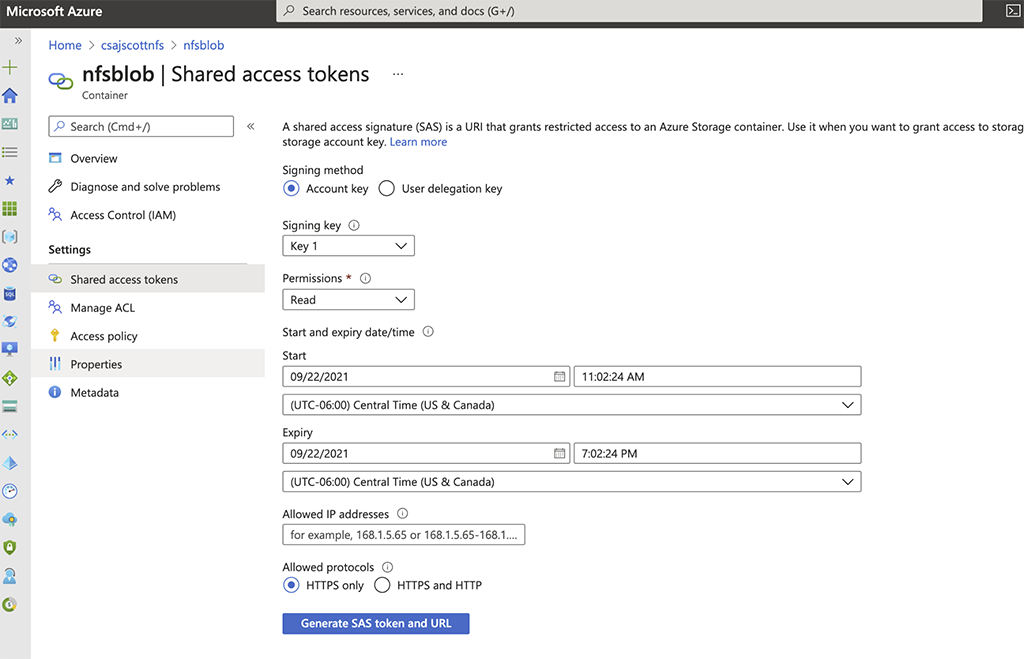
Task: Show Signing key info tooltip icon
Action: (354, 225)
